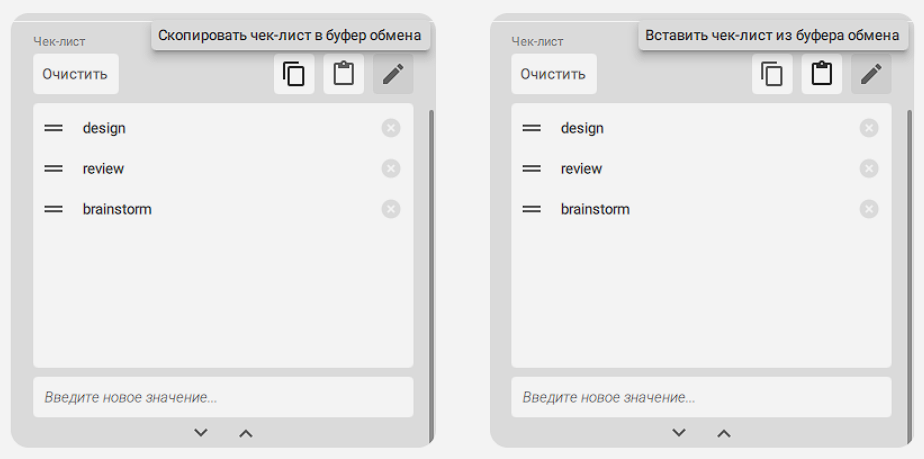Click copy checklist icon in left panel

(x=293, y=74)
